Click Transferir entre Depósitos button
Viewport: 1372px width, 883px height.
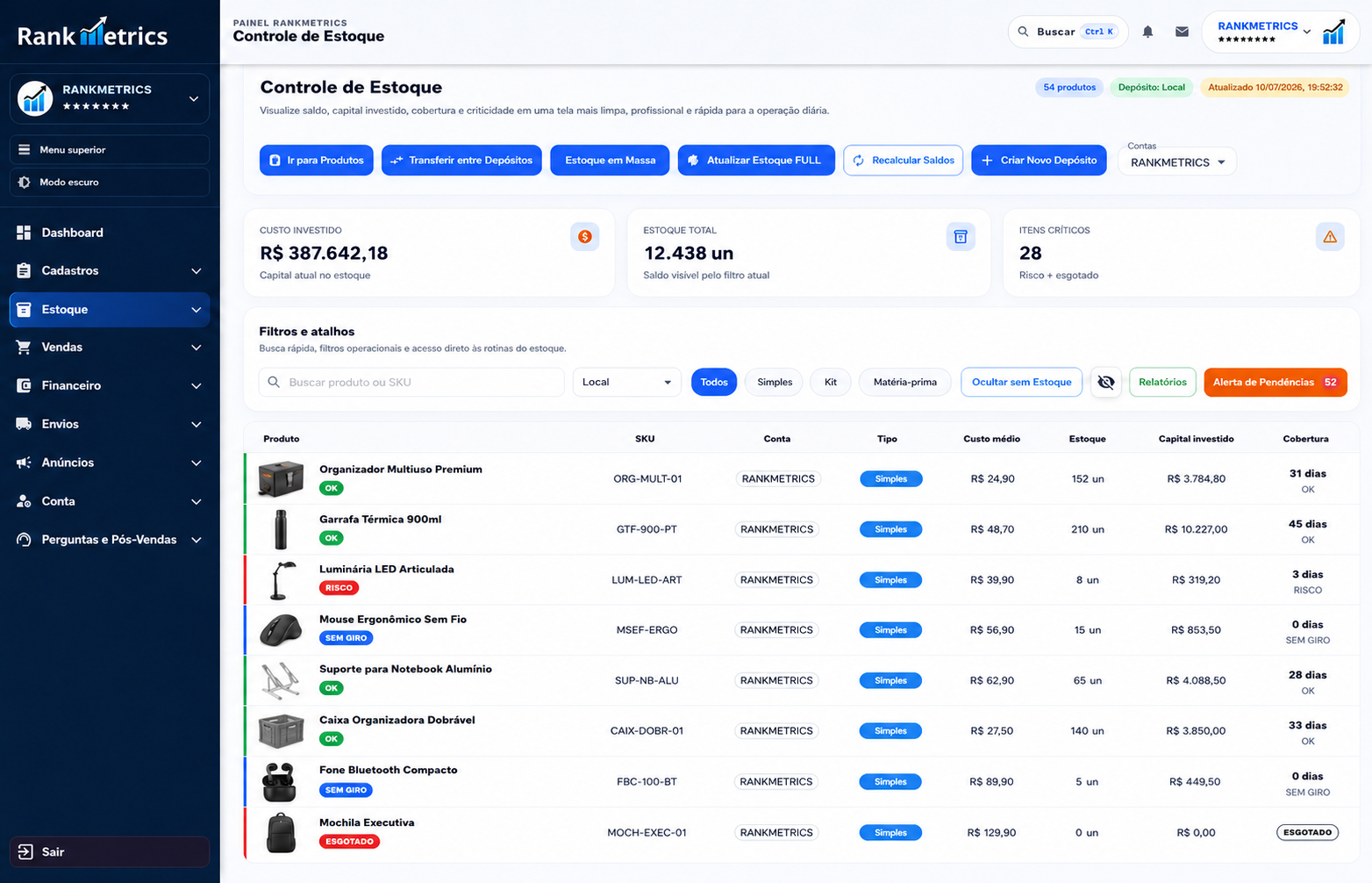(x=461, y=161)
